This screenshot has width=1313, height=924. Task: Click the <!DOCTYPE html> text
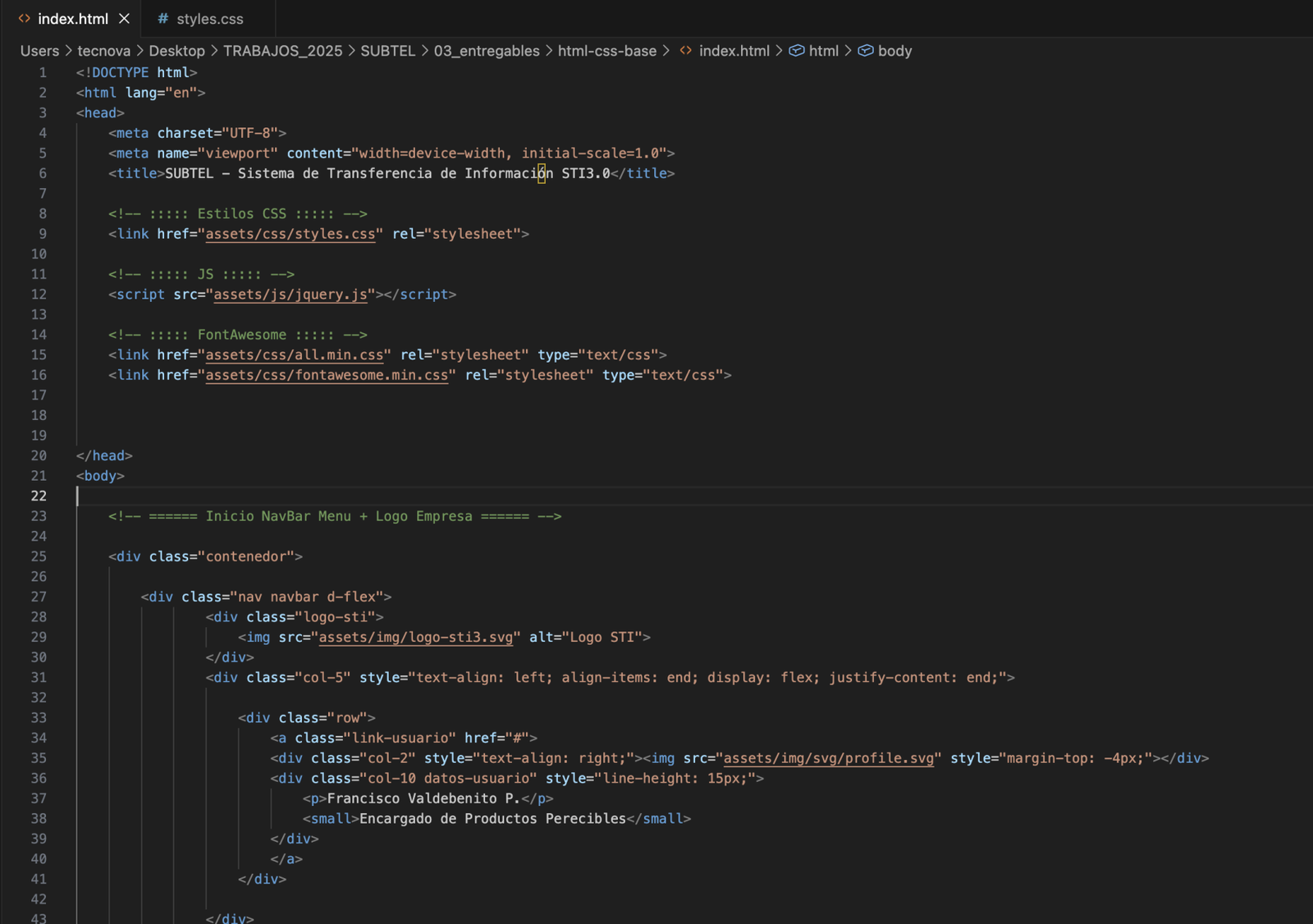pos(136,73)
